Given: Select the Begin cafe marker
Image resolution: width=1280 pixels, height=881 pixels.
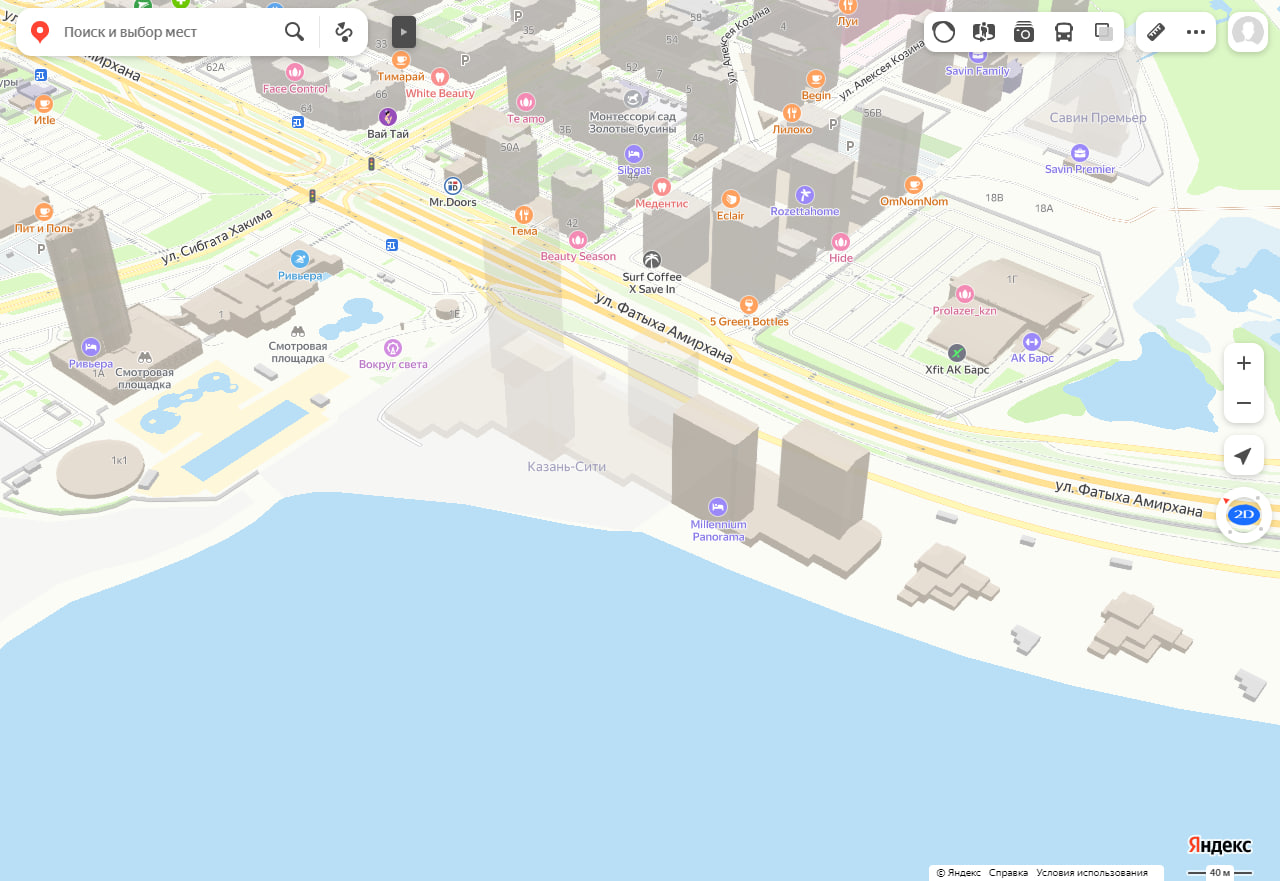Looking at the screenshot, I should pyautogui.click(x=816, y=79).
